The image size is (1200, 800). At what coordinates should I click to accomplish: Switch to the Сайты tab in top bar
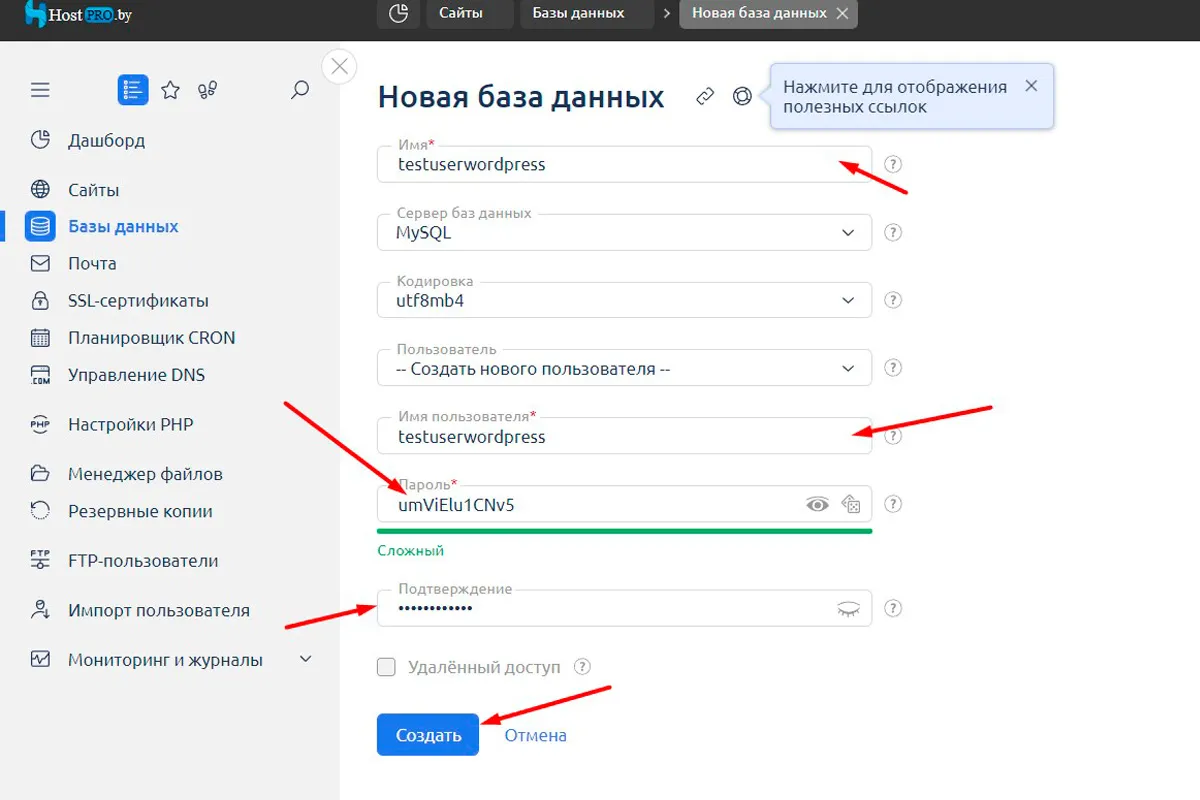click(x=460, y=14)
